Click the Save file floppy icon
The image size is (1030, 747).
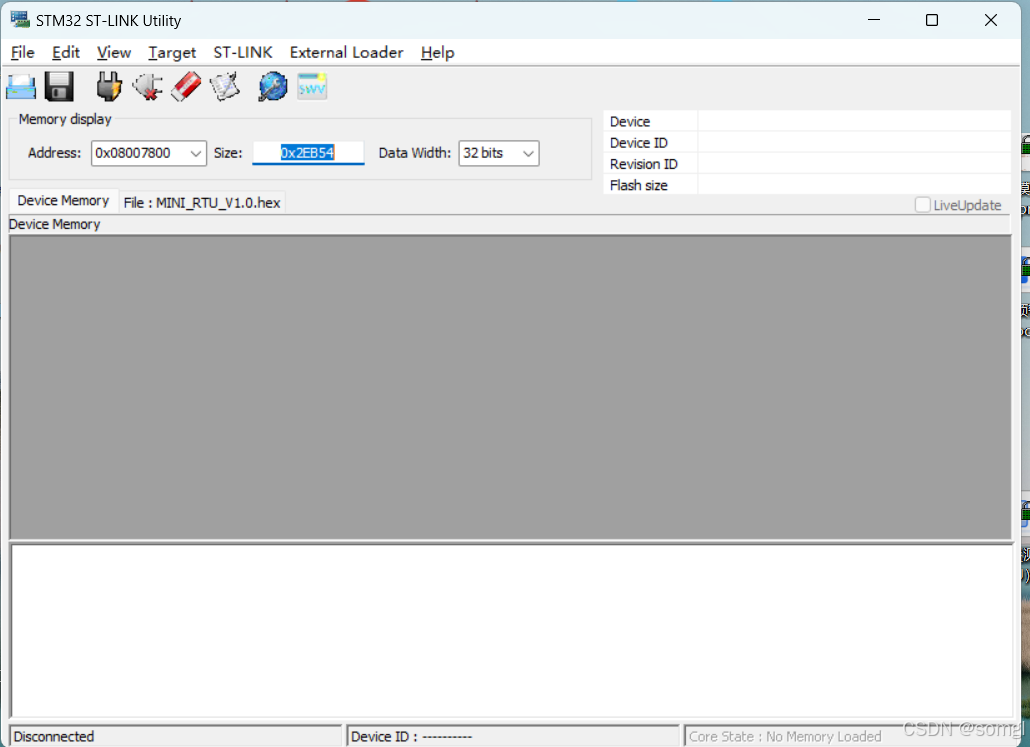59,87
